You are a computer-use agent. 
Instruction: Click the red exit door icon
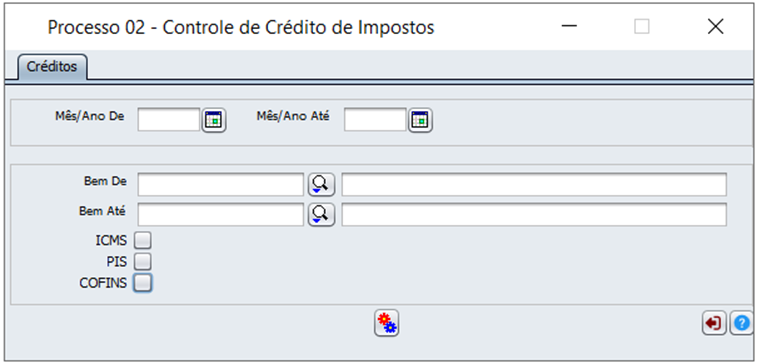[x=714, y=323]
